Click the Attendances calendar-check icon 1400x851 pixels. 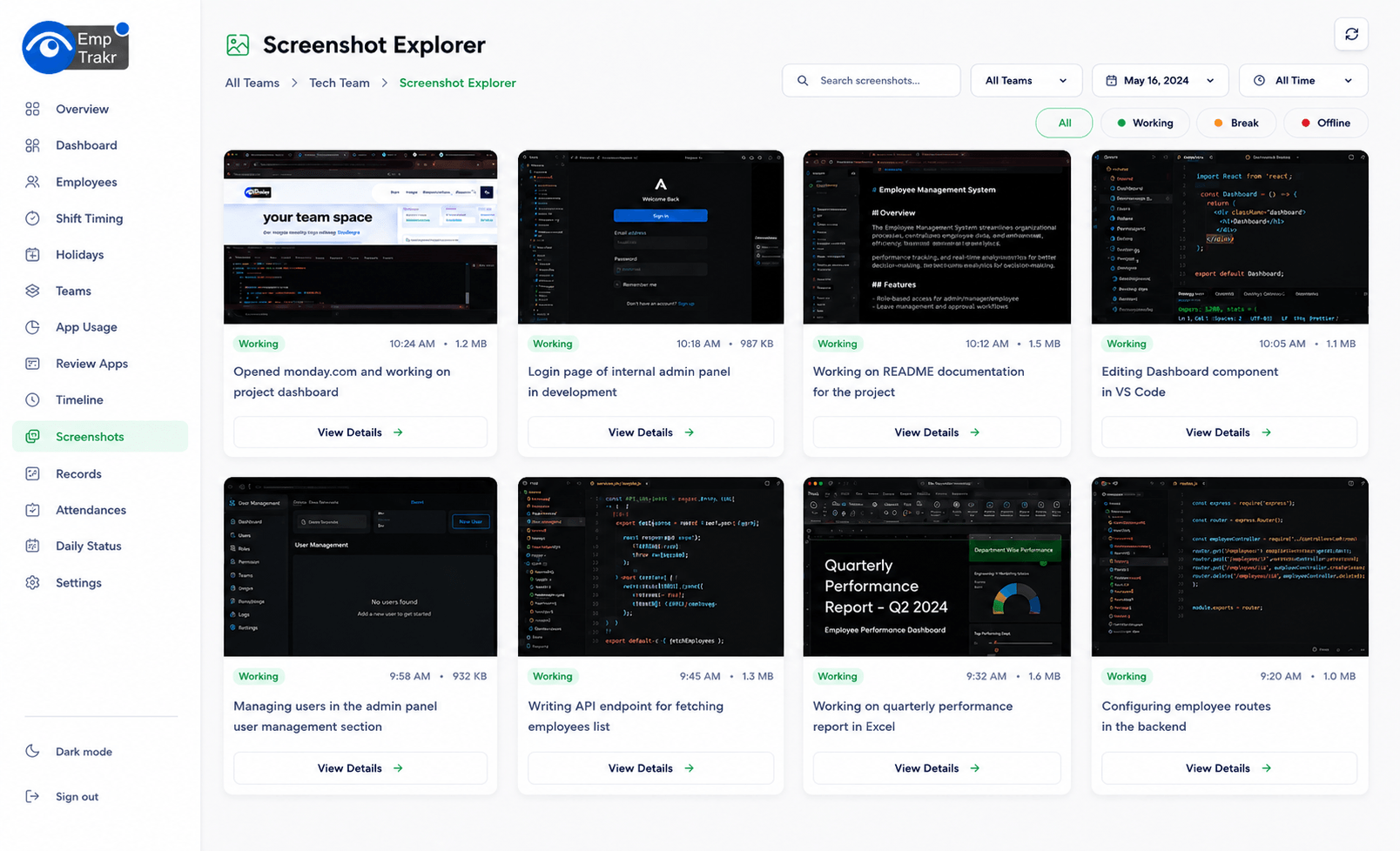pos(32,510)
